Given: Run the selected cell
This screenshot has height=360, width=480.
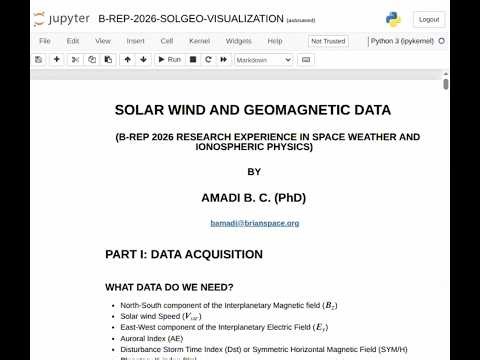Looking at the screenshot, I should pos(169,60).
